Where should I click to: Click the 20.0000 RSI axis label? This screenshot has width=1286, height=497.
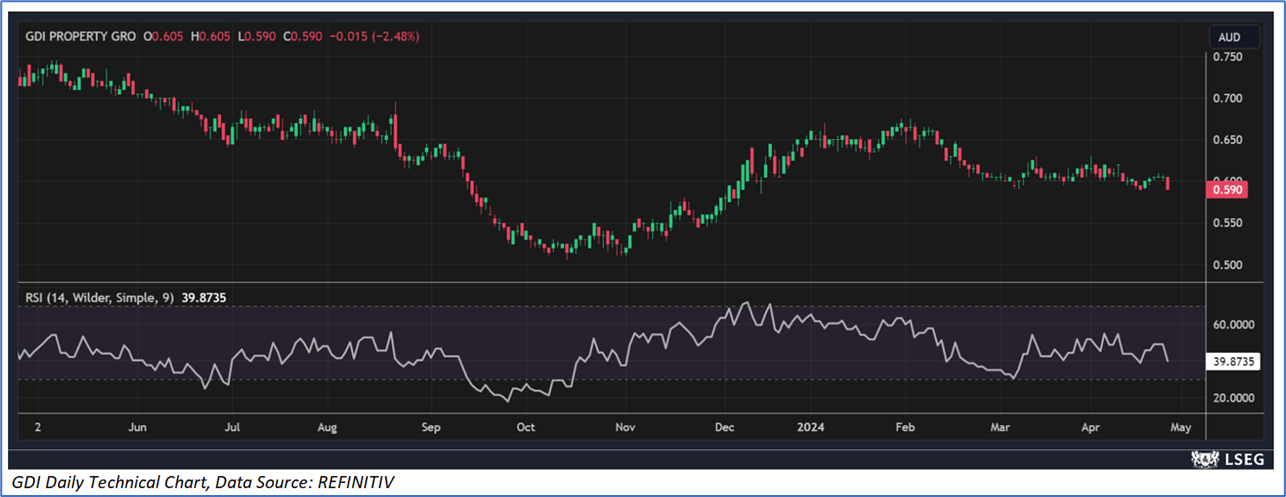(1233, 398)
